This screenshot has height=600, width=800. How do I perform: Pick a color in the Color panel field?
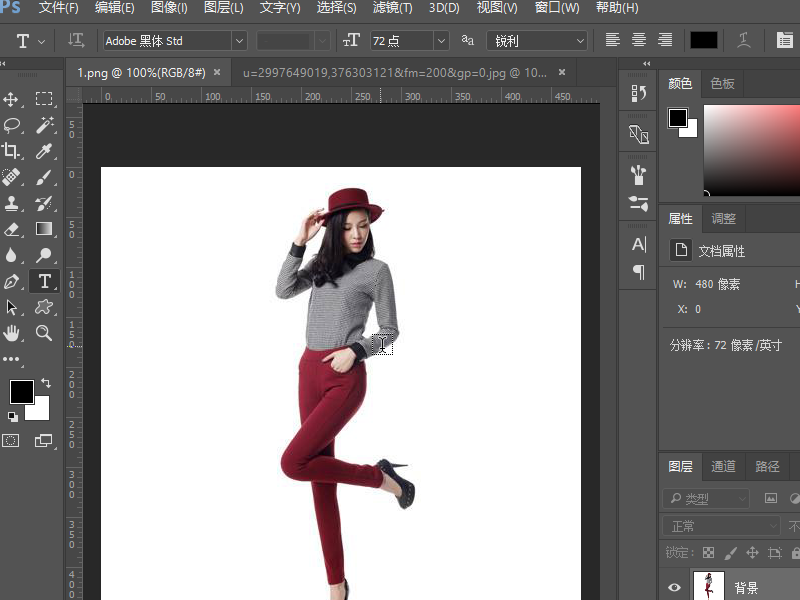tap(752, 150)
